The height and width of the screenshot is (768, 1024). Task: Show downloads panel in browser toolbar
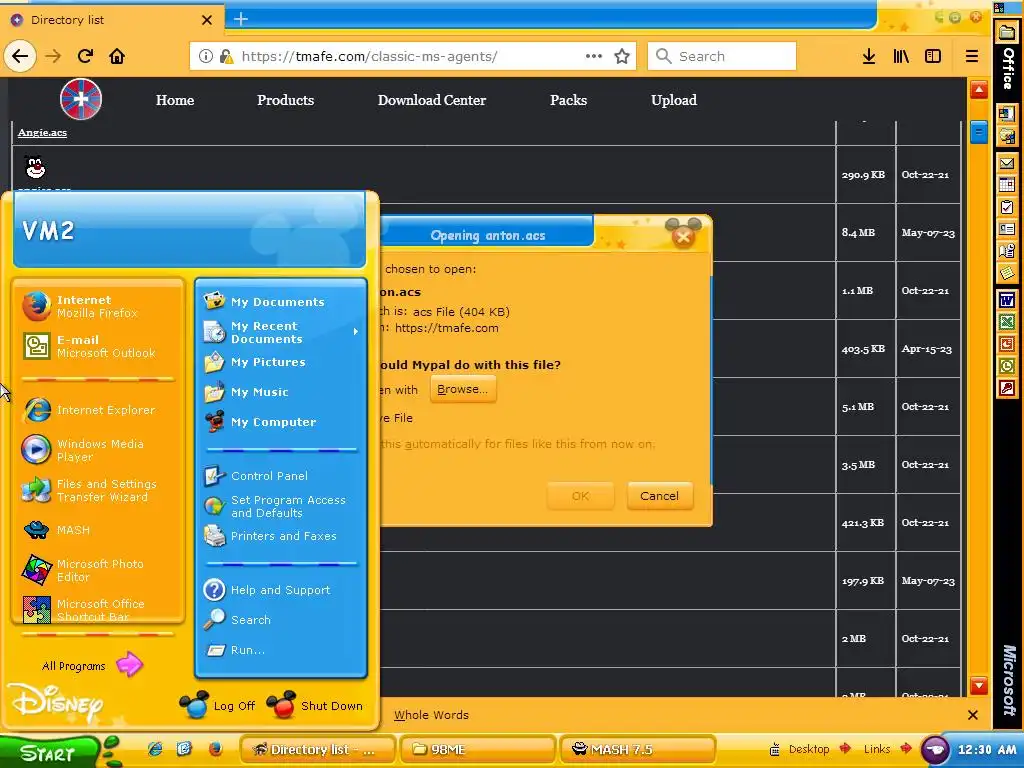(x=869, y=56)
